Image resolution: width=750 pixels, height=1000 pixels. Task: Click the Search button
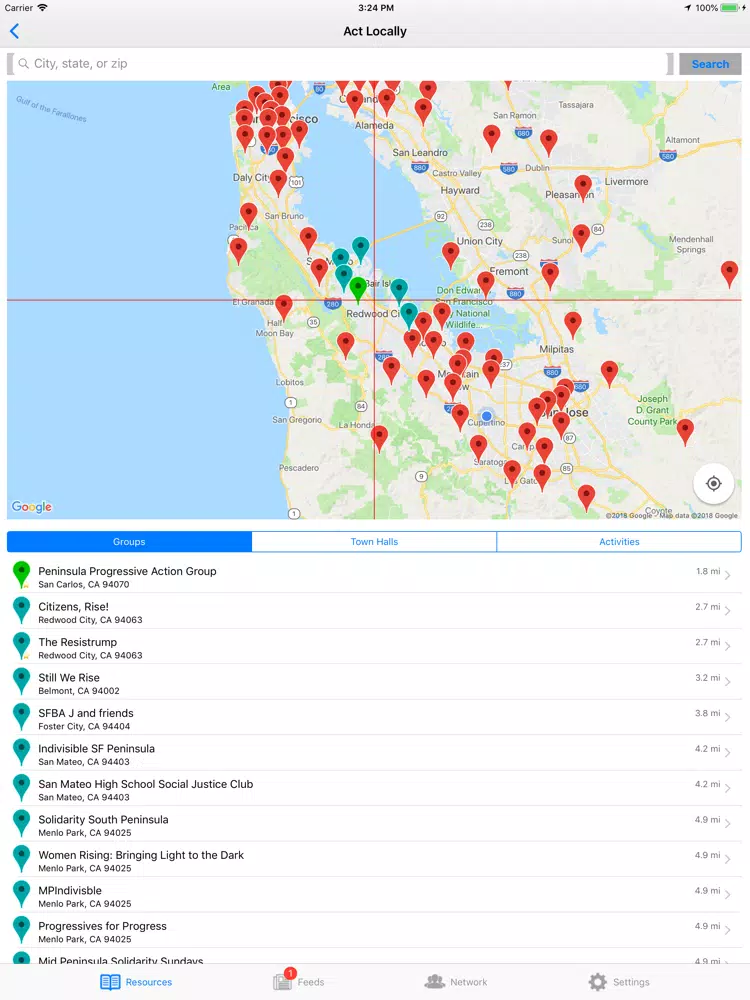pos(710,64)
